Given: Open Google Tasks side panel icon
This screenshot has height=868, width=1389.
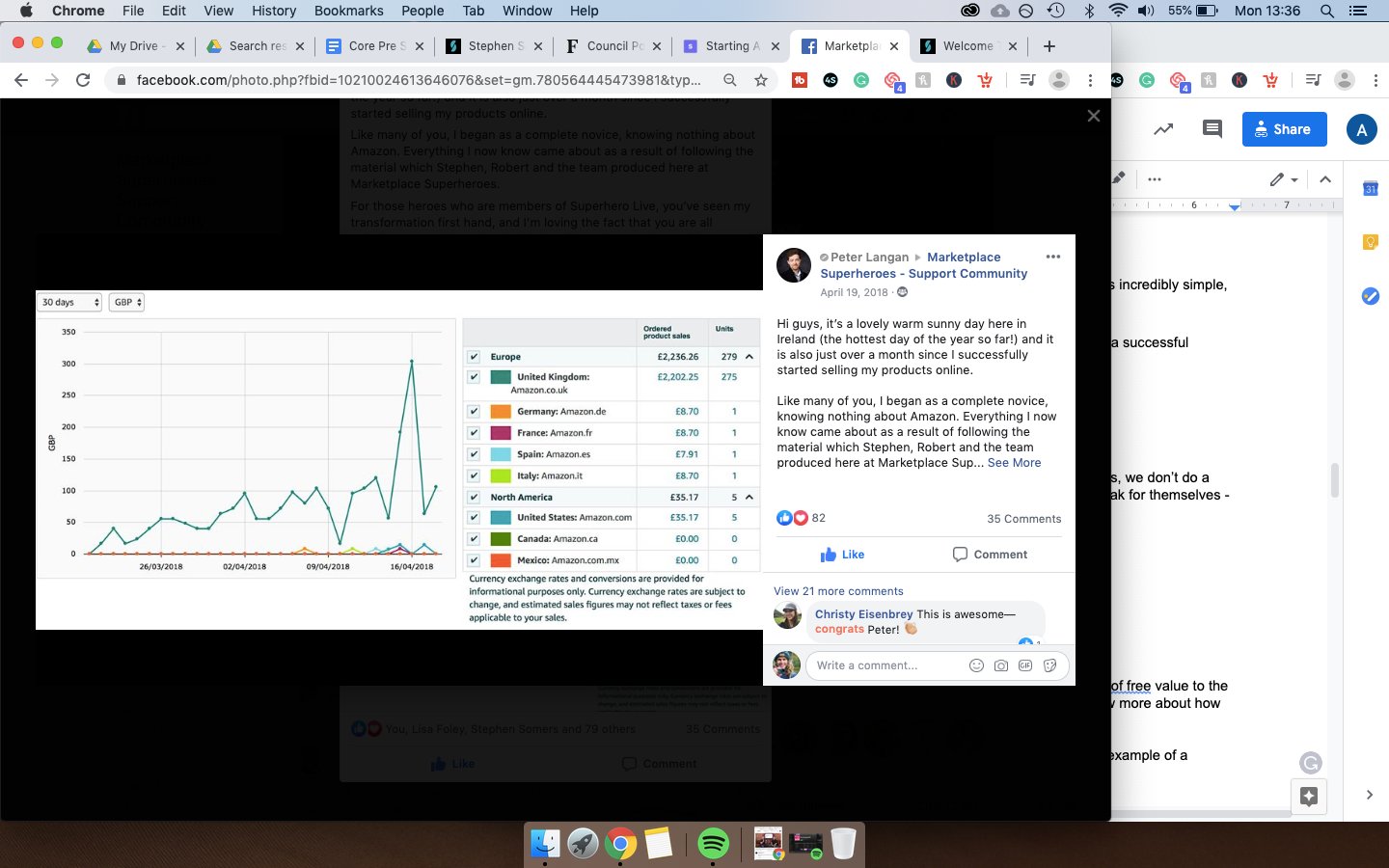Looking at the screenshot, I should (x=1370, y=296).
